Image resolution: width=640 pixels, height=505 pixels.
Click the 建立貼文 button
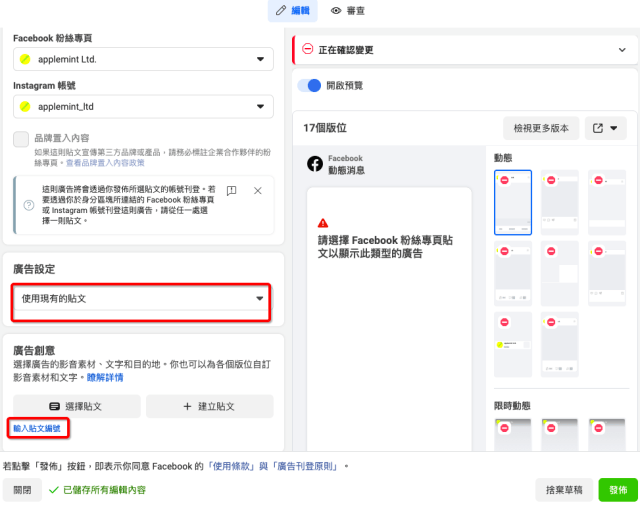pos(210,406)
